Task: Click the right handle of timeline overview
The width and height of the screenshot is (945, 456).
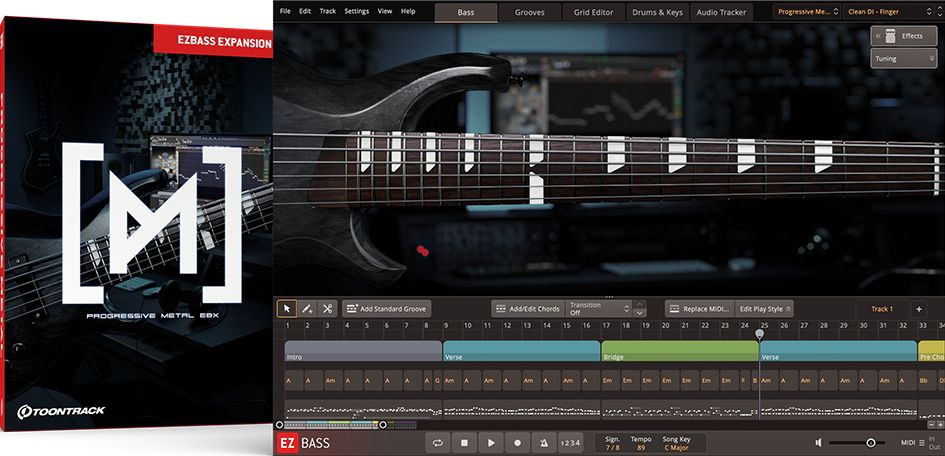Action: pos(382,425)
